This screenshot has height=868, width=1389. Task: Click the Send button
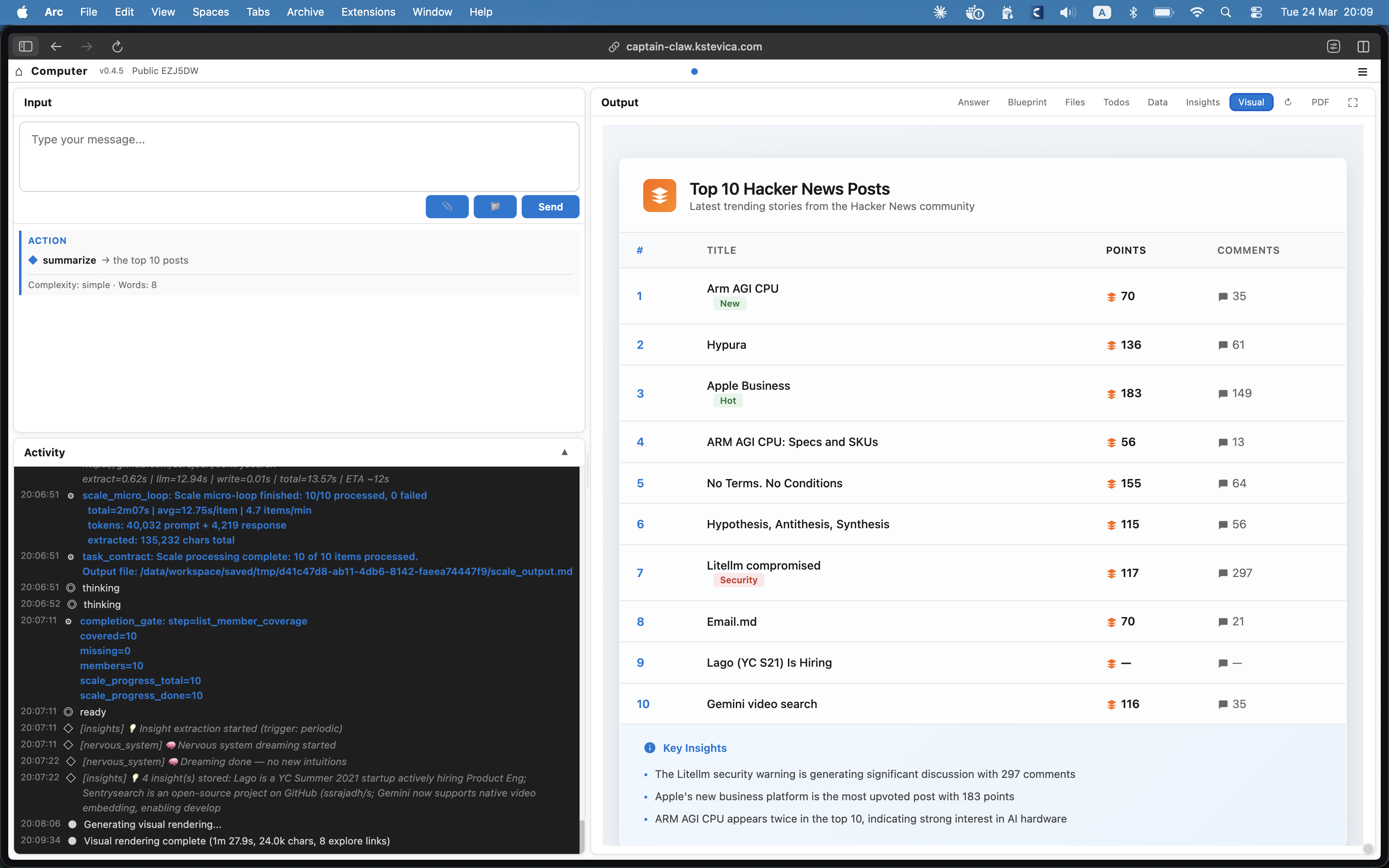point(550,207)
